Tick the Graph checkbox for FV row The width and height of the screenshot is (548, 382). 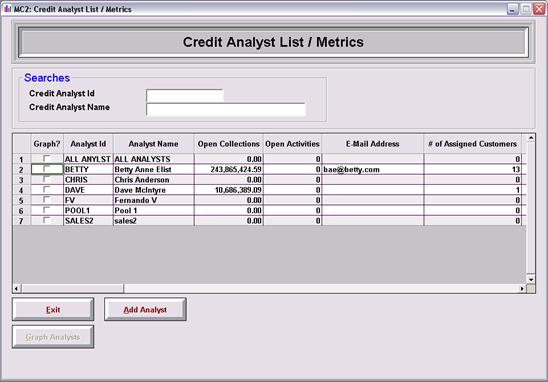point(46,200)
